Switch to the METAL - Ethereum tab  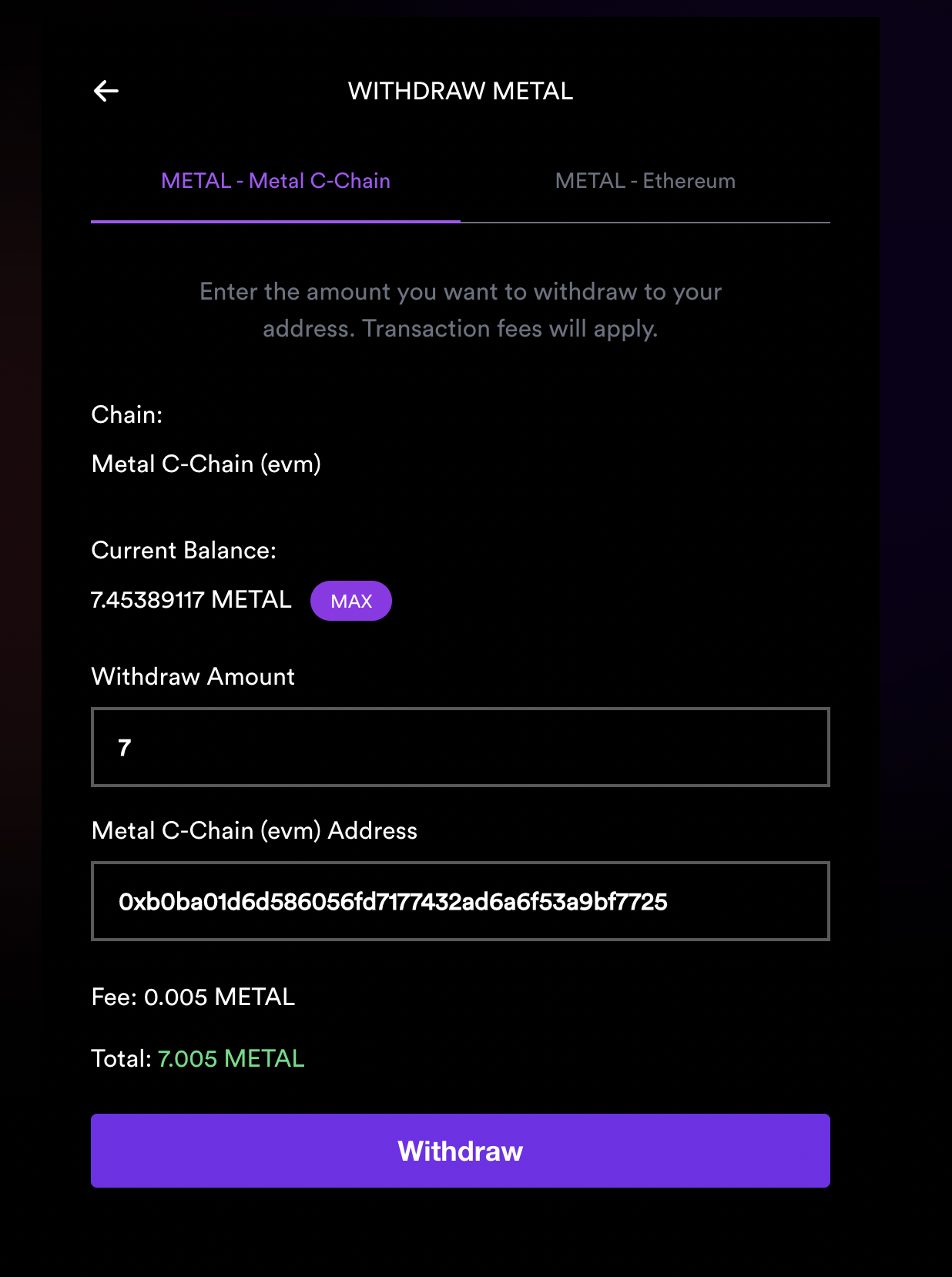[x=645, y=180]
